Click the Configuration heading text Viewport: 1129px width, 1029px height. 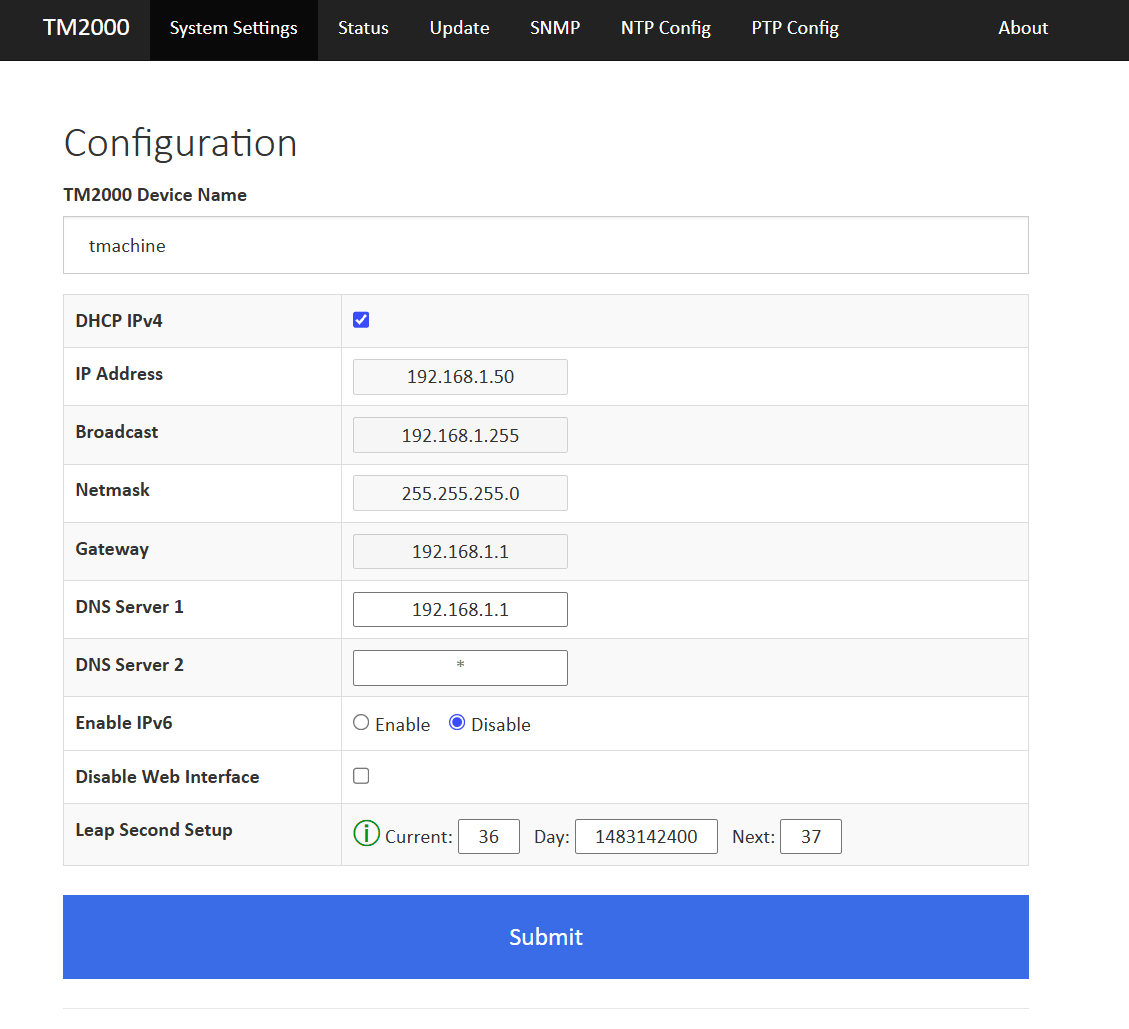coord(180,143)
